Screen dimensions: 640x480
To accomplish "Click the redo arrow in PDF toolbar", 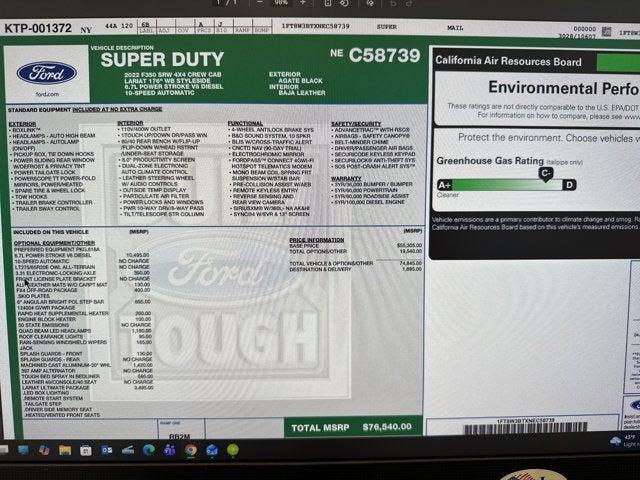I will coord(409,3).
